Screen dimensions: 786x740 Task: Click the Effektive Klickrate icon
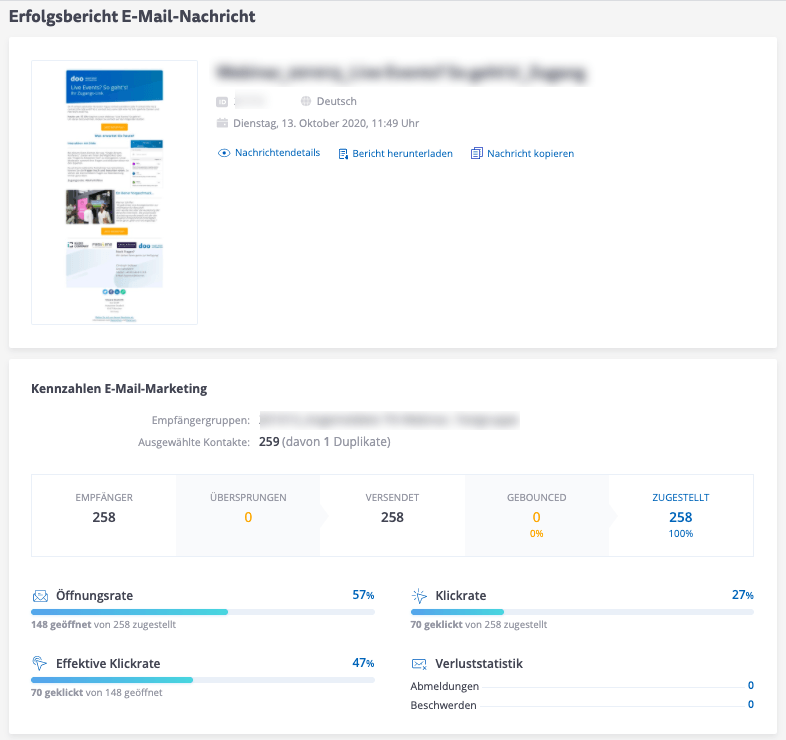[40, 663]
